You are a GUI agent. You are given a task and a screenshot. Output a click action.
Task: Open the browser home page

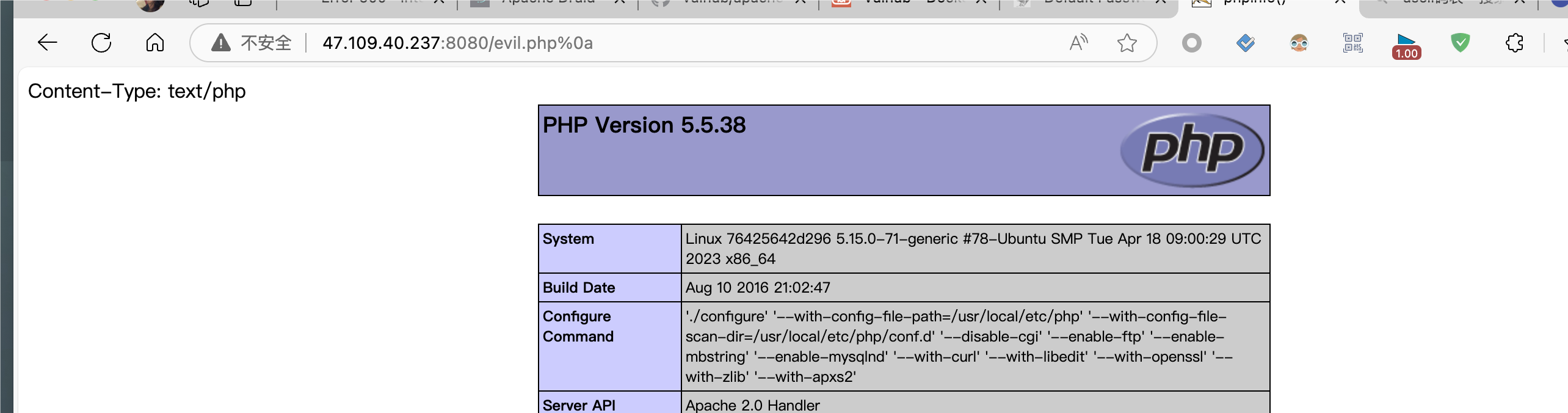(x=155, y=43)
